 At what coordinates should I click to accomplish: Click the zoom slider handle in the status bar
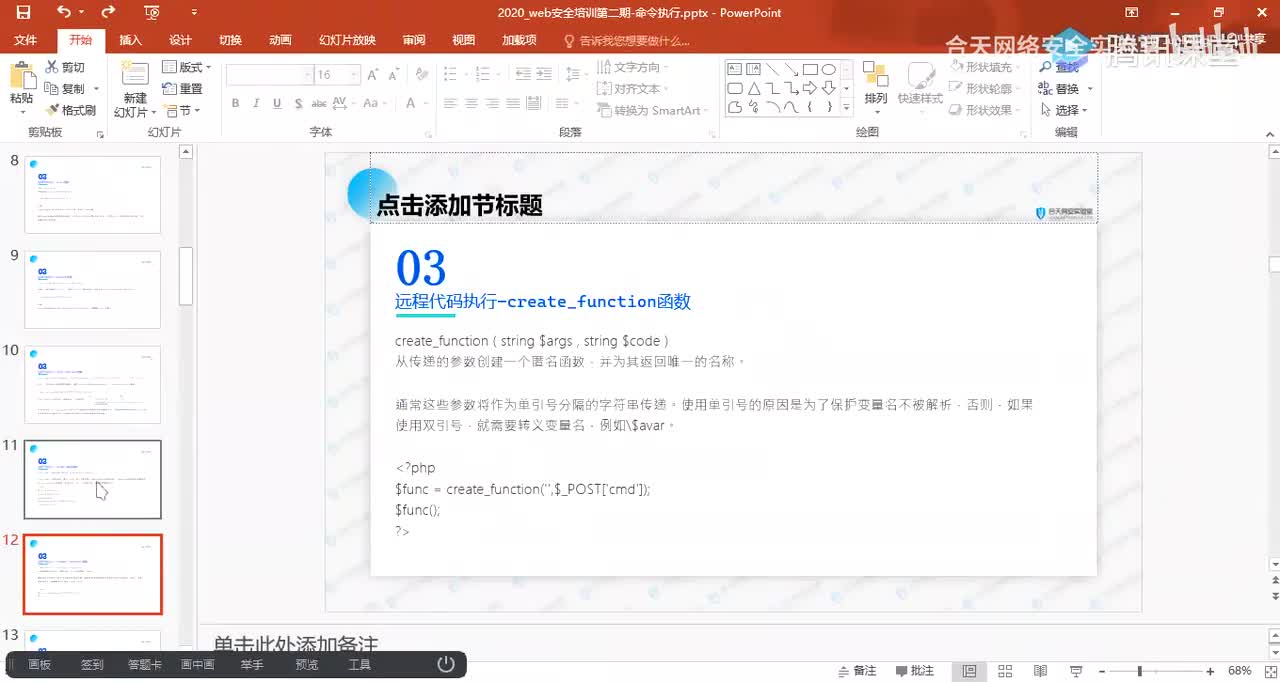pos(1139,671)
